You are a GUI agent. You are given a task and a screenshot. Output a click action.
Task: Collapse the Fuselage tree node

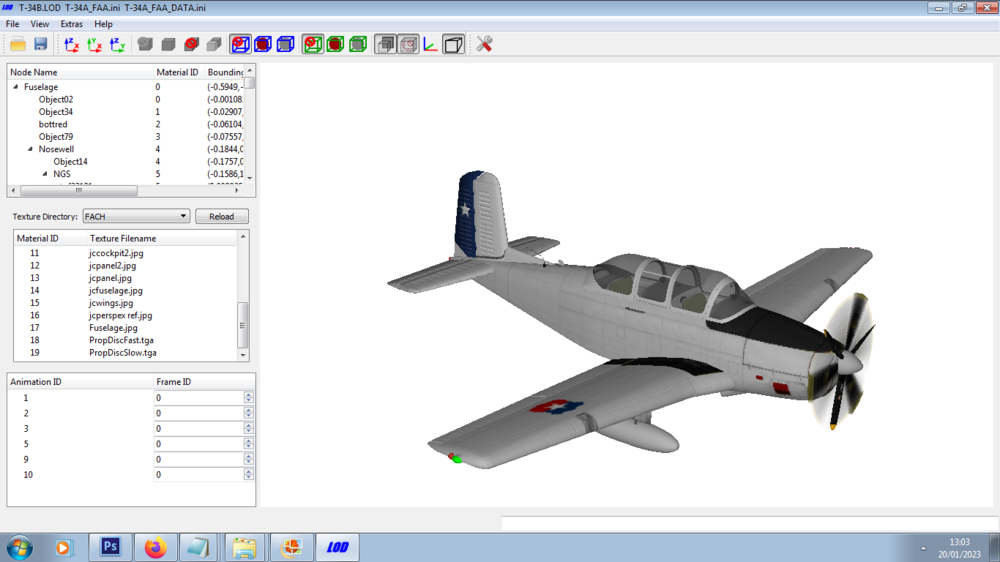(16, 87)
